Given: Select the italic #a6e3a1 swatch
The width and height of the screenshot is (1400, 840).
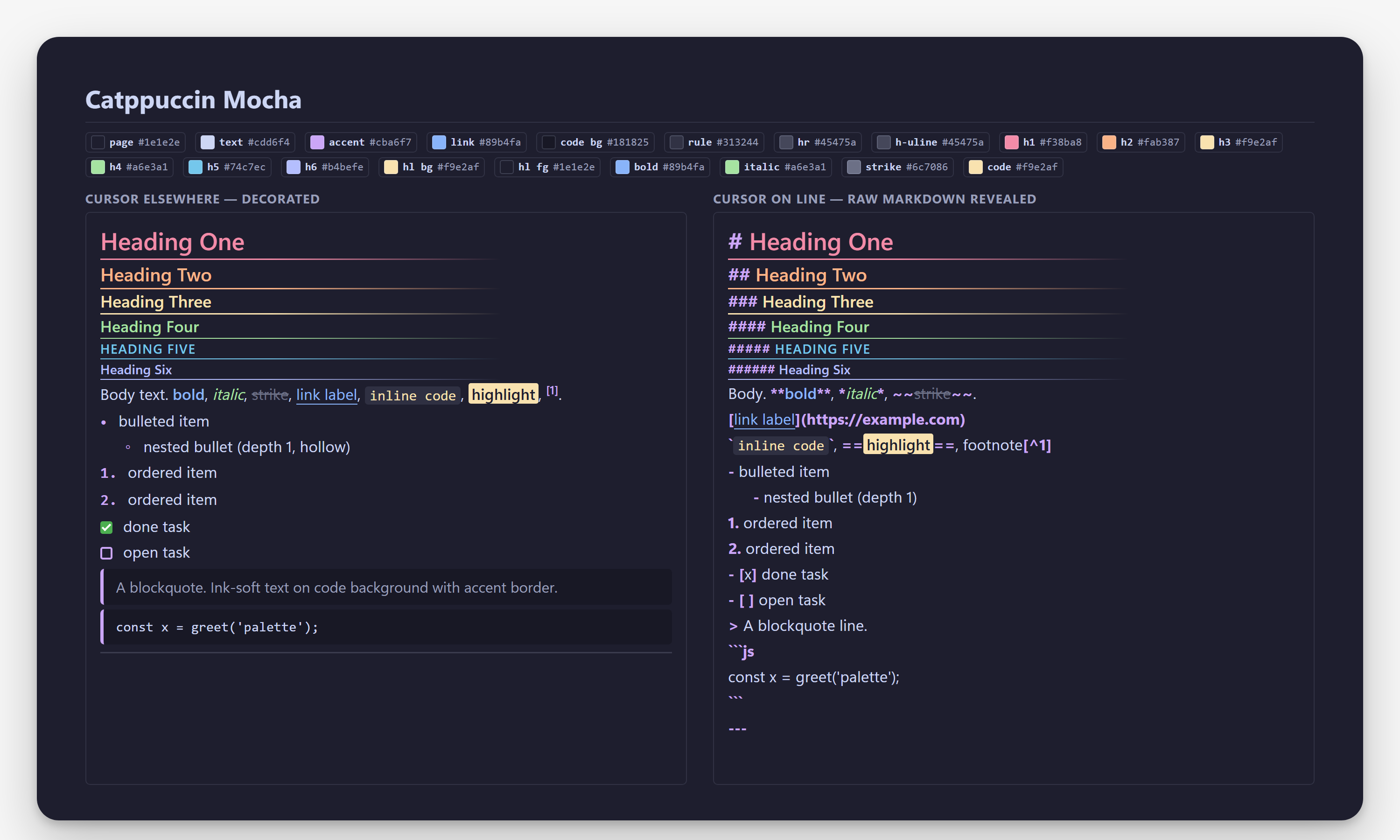Looking at the screenshot, I should (x=776, y=167).
